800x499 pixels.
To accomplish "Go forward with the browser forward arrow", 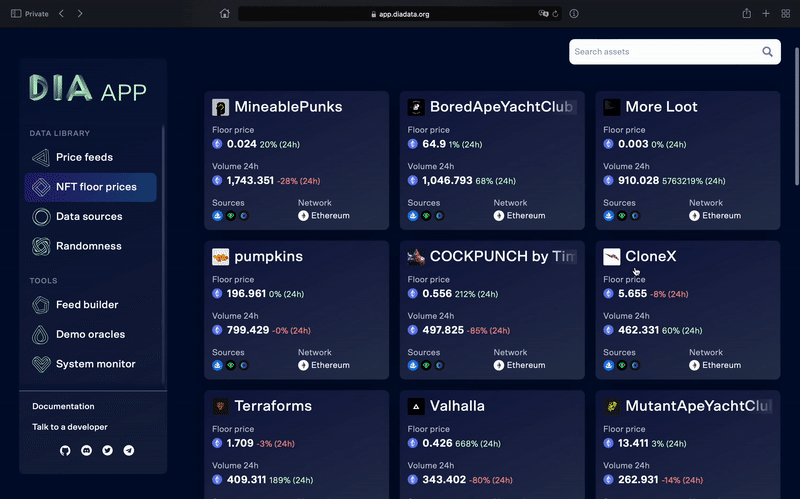I will (80, 14).
